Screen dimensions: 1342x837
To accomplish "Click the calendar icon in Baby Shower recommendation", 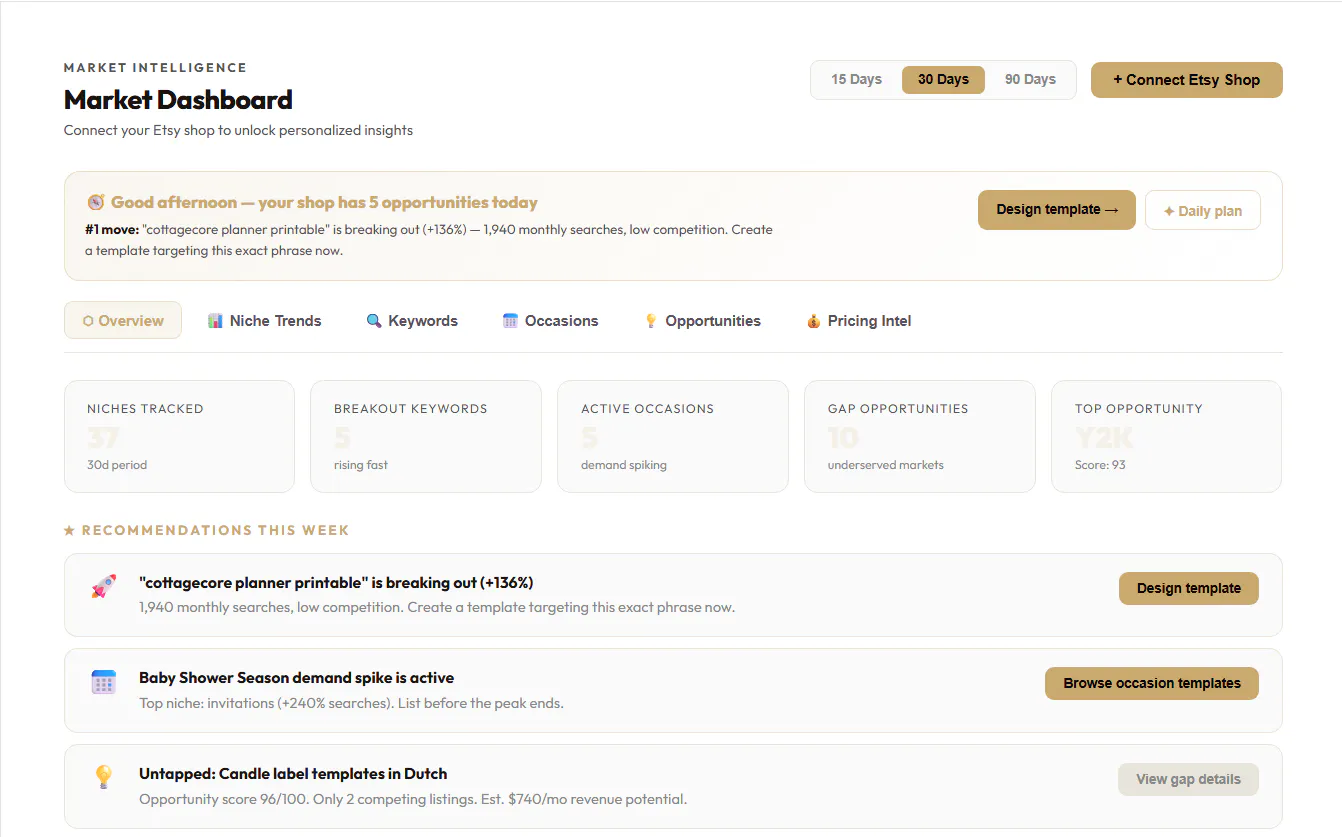I will [104, 683].
